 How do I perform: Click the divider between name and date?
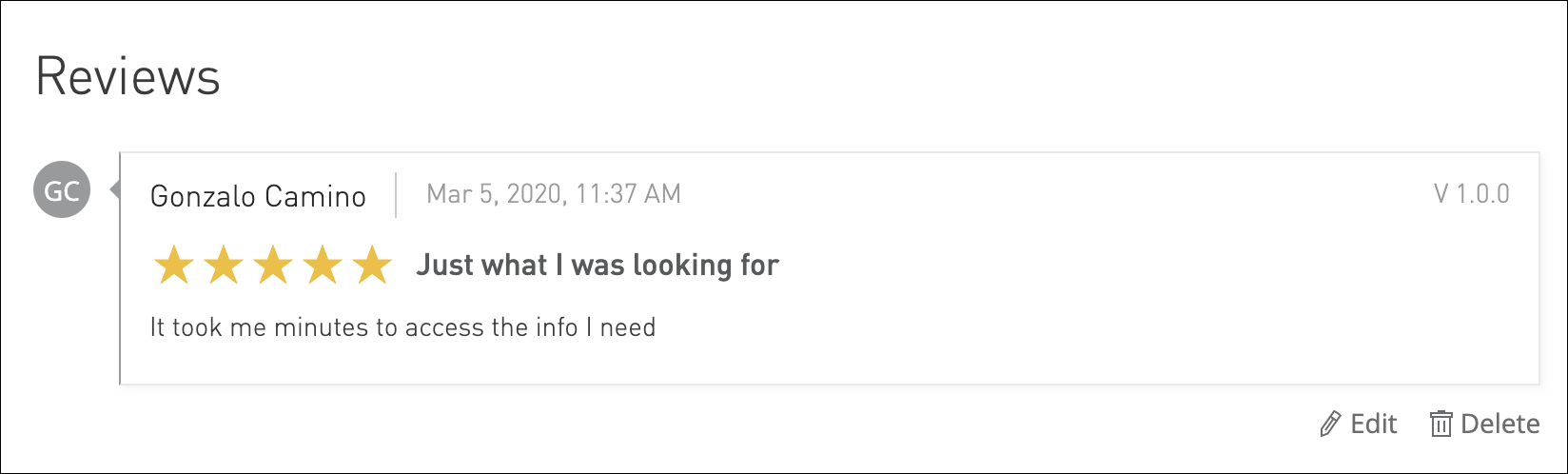pos(396,195)
